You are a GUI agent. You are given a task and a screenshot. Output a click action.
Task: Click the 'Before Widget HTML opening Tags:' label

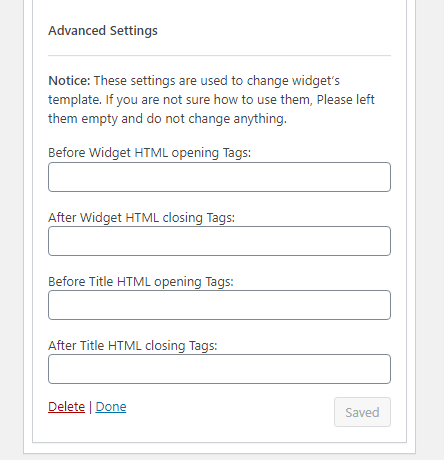(149, 153)
